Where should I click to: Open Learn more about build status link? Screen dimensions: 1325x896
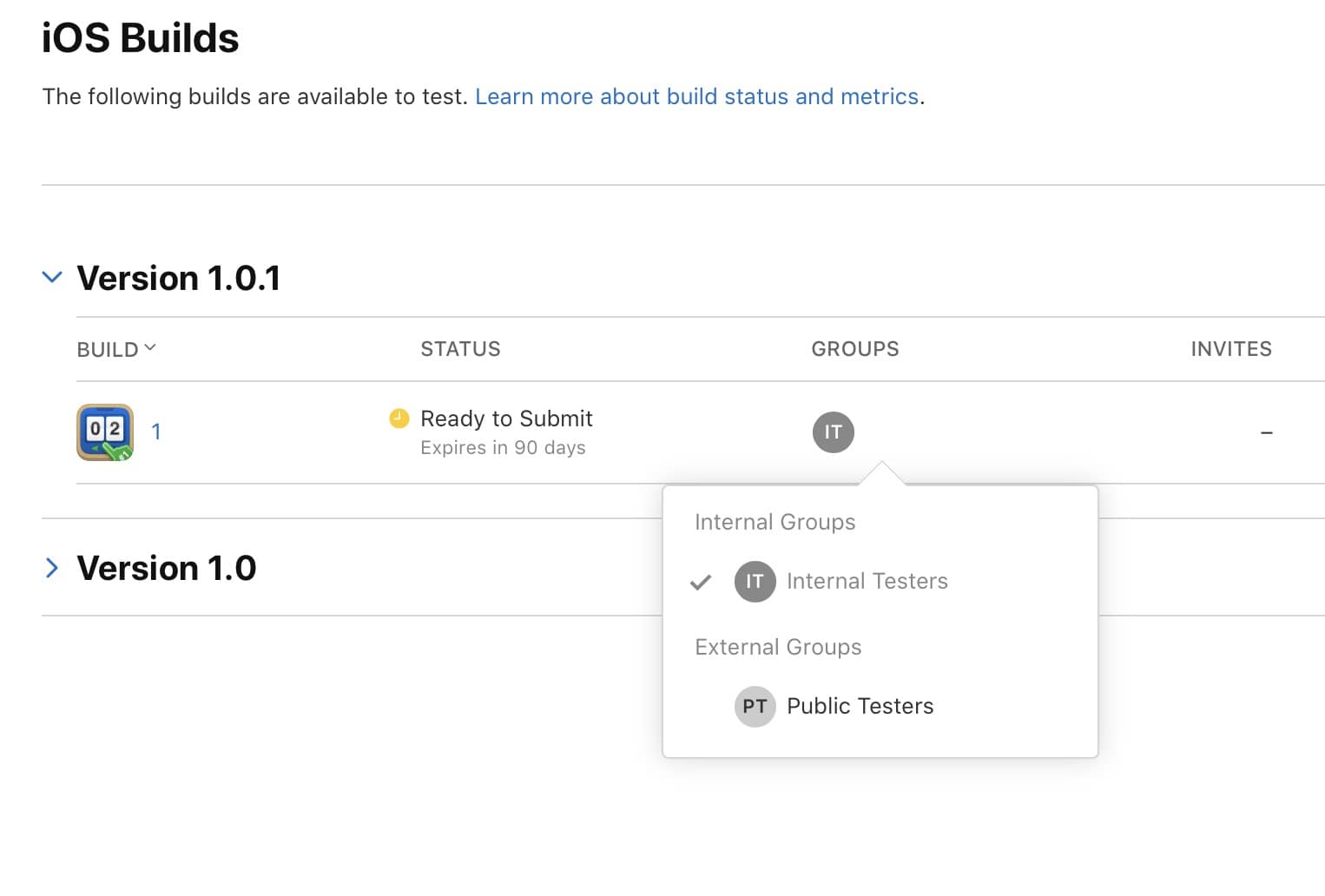tap(696, 96)
